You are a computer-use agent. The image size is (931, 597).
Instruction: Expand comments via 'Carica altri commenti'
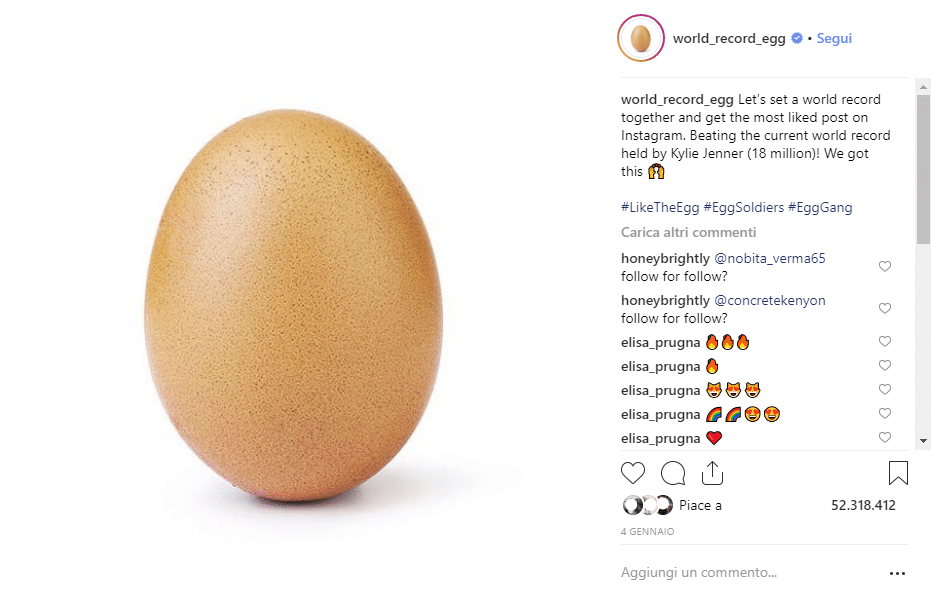(687, 231)
